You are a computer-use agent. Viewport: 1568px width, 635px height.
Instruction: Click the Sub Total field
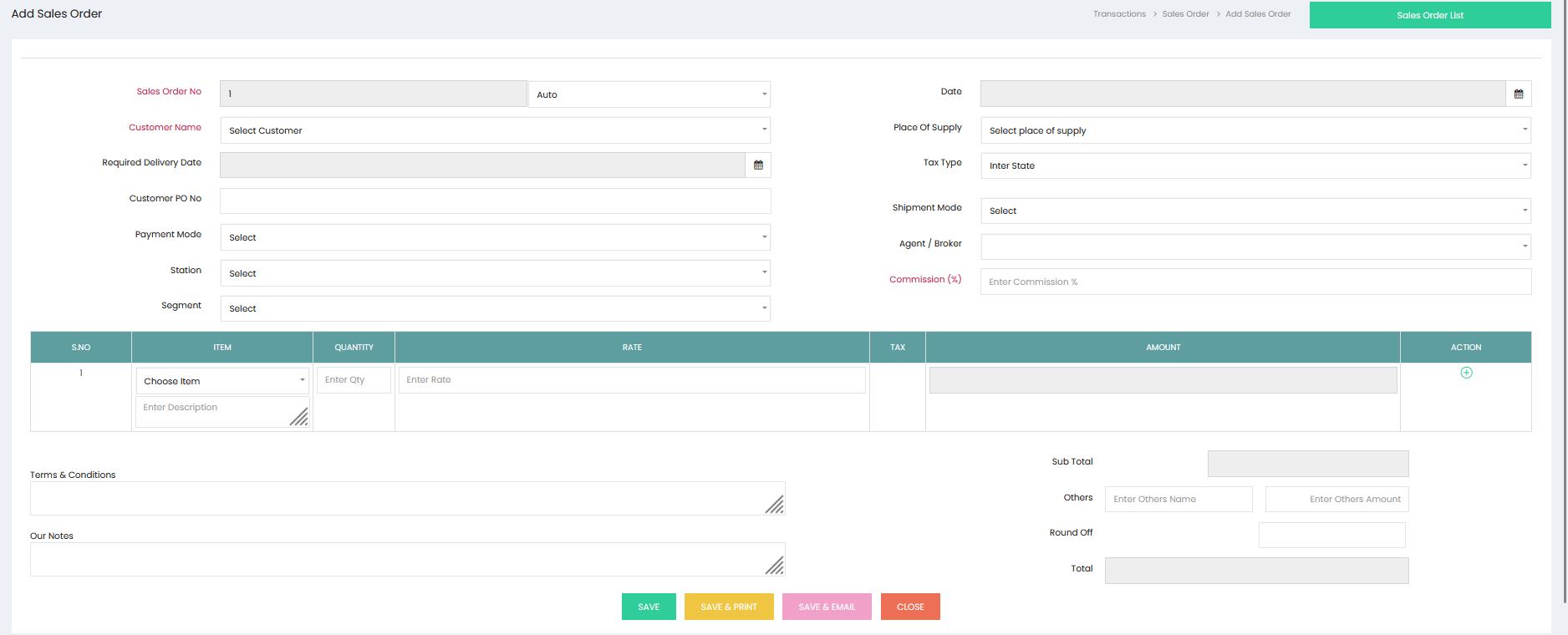click(1308, 464)
